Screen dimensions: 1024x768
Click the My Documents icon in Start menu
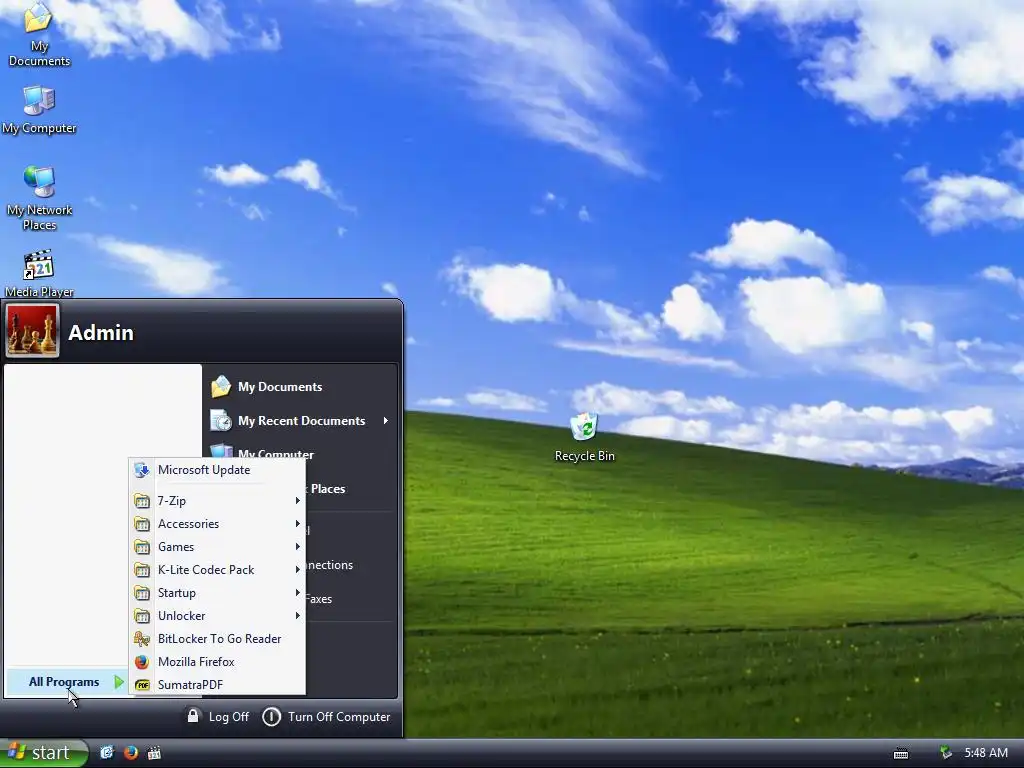221,387
